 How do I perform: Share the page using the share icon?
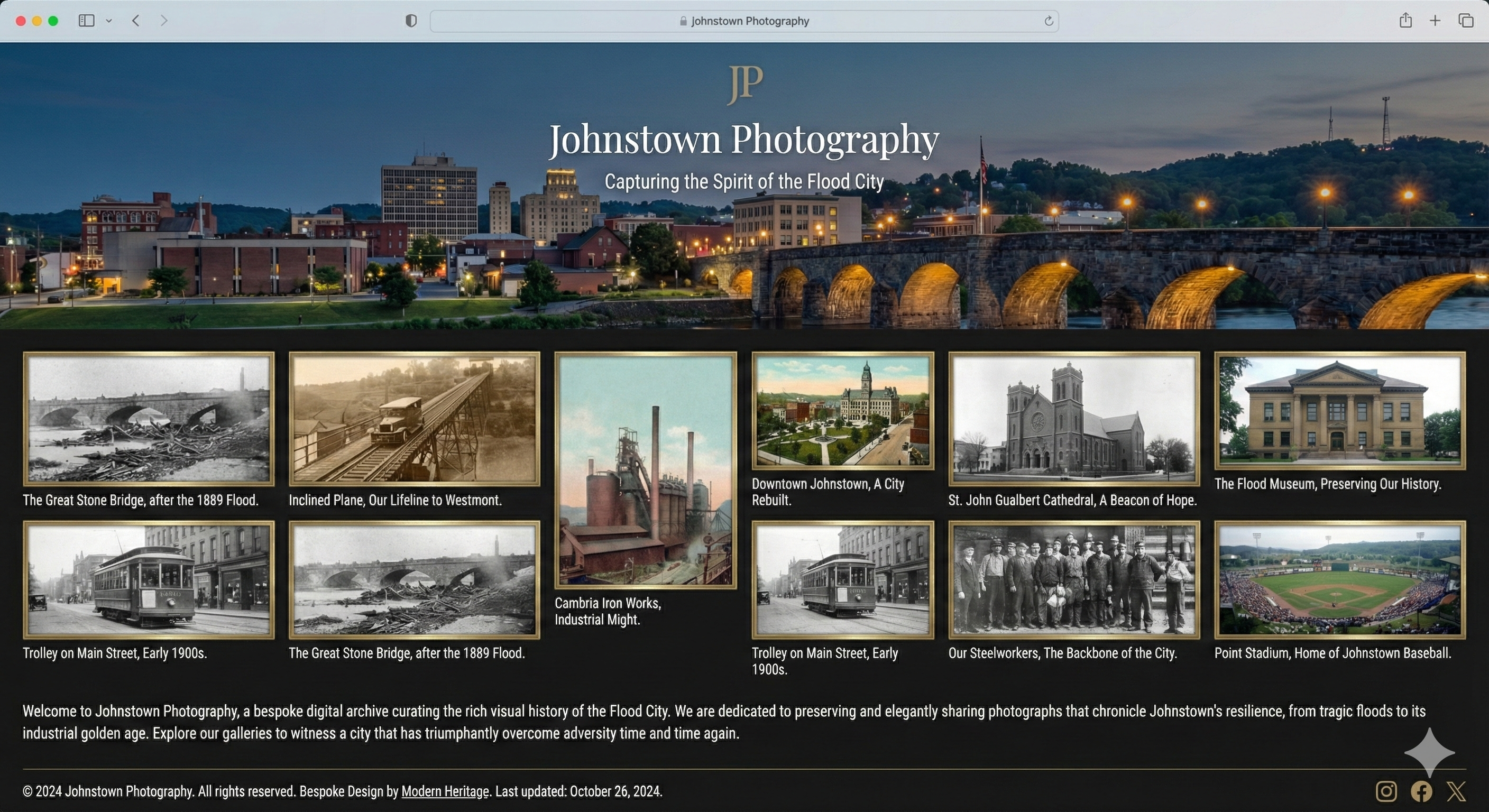click(x=1406, y=21)
